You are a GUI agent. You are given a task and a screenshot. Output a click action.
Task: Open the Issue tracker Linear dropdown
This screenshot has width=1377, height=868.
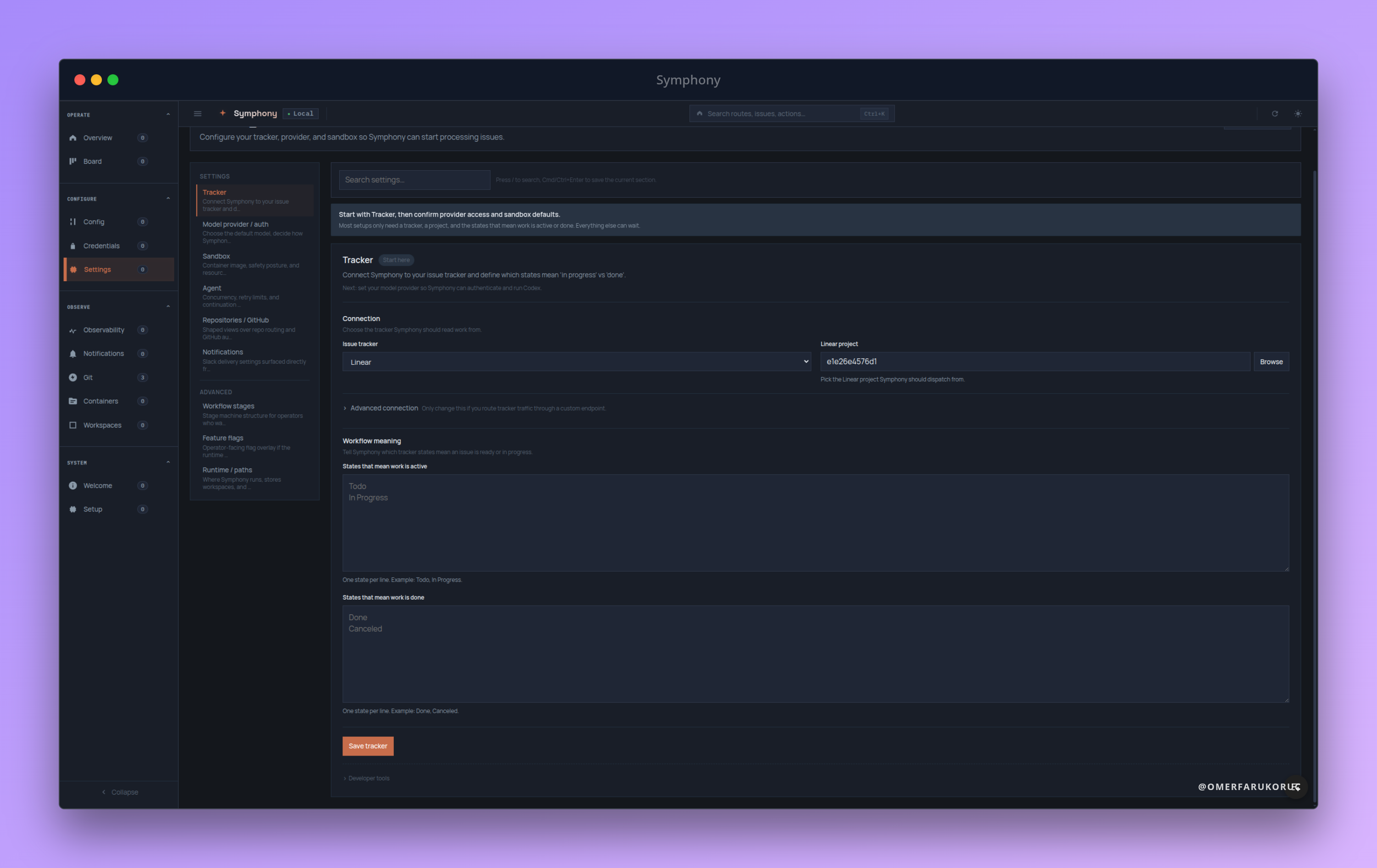[577, 362]
